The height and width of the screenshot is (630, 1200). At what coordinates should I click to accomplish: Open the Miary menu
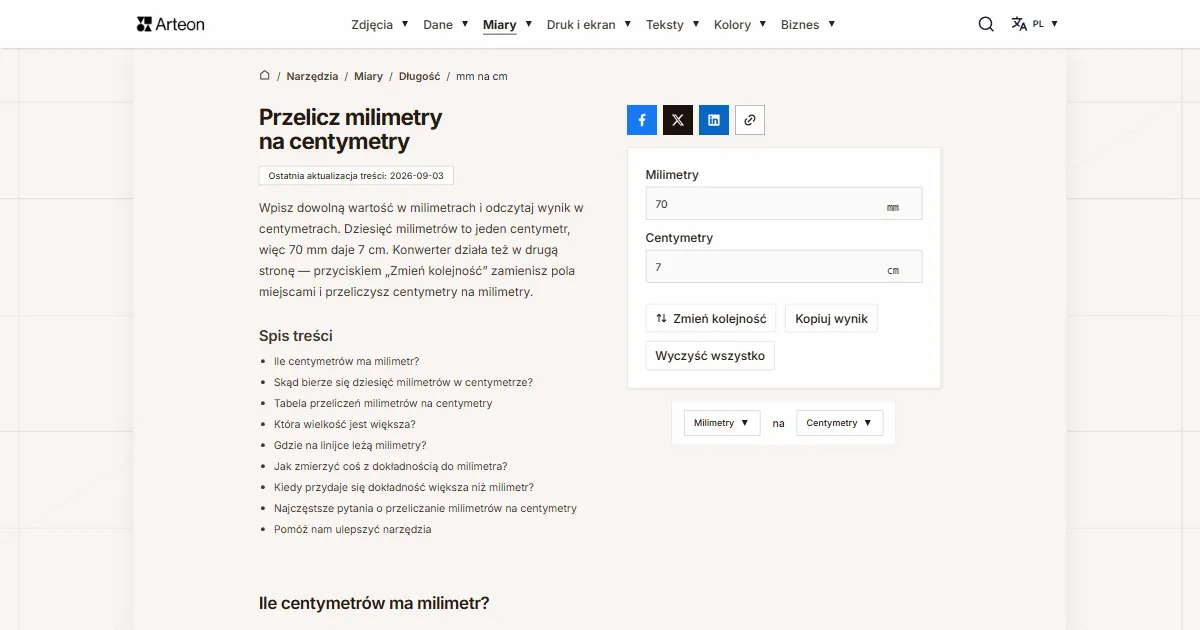coord(508,24)
